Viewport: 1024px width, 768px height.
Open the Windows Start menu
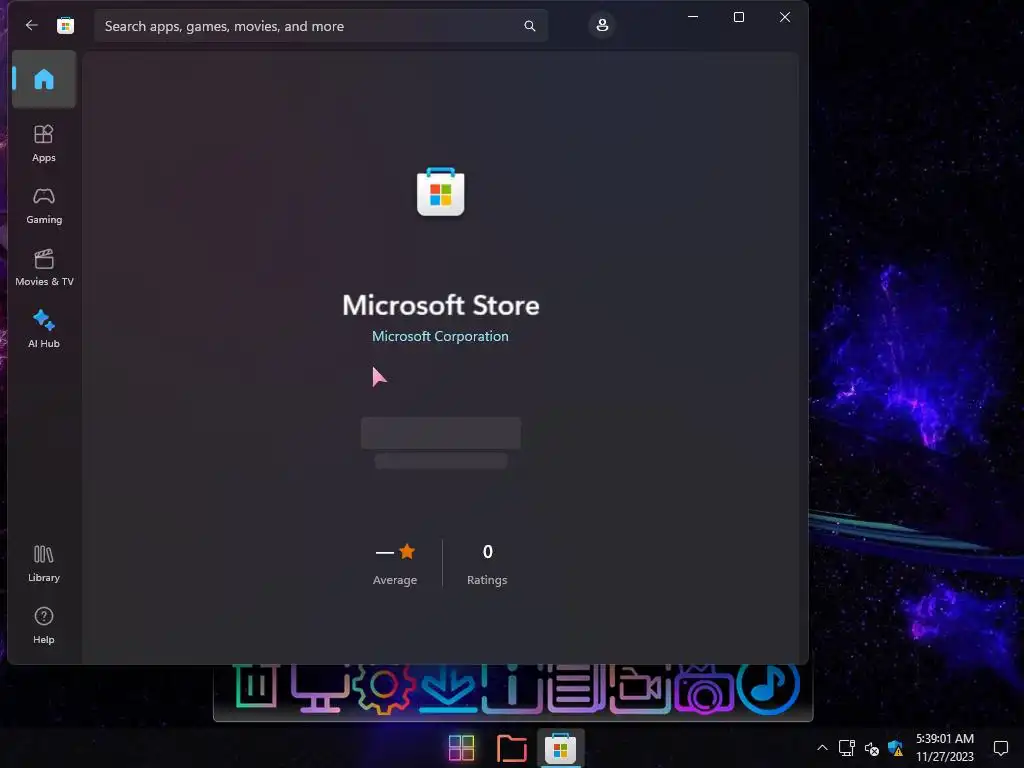(462, 748)
